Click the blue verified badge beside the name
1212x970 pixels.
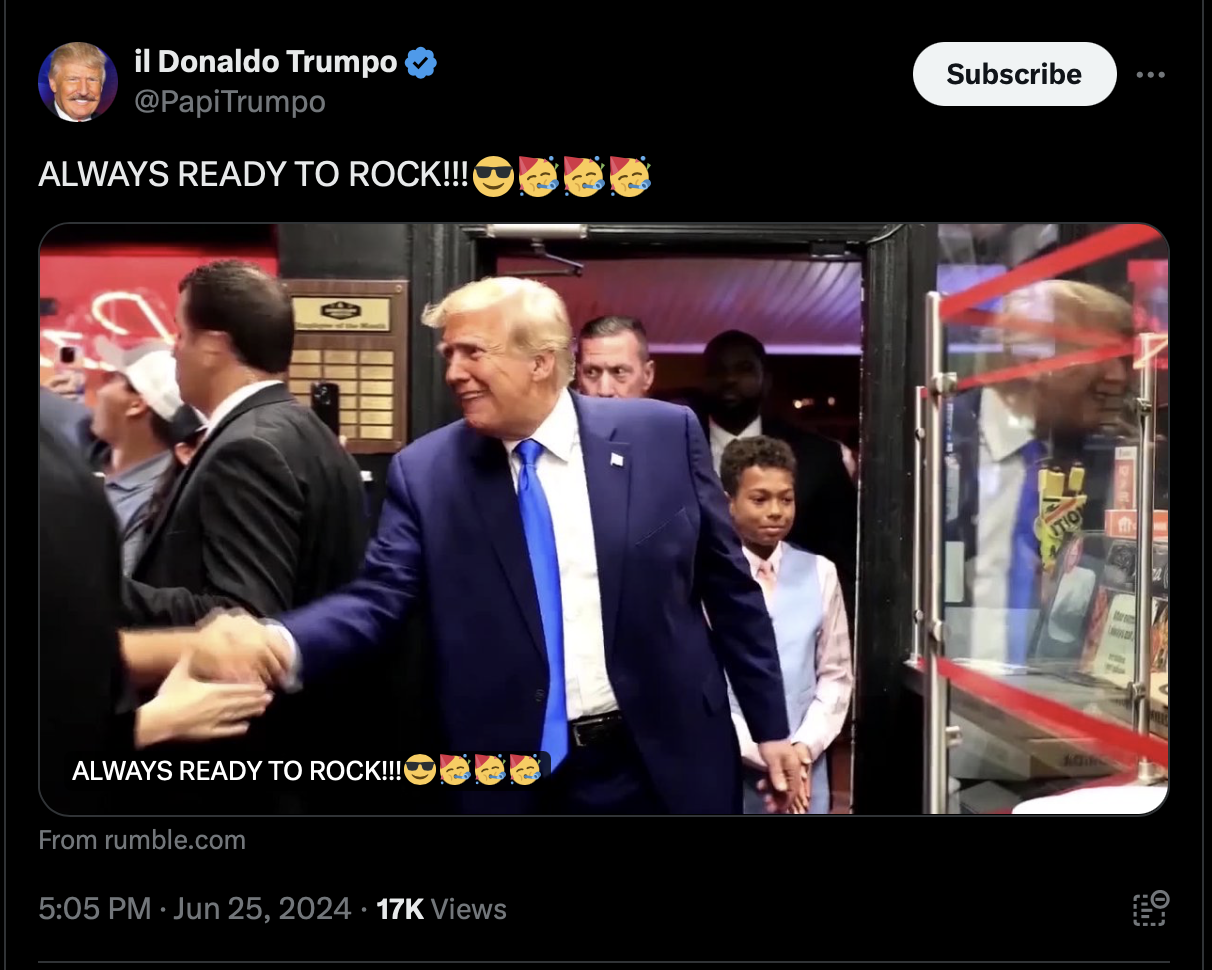(x=421, y=63)
